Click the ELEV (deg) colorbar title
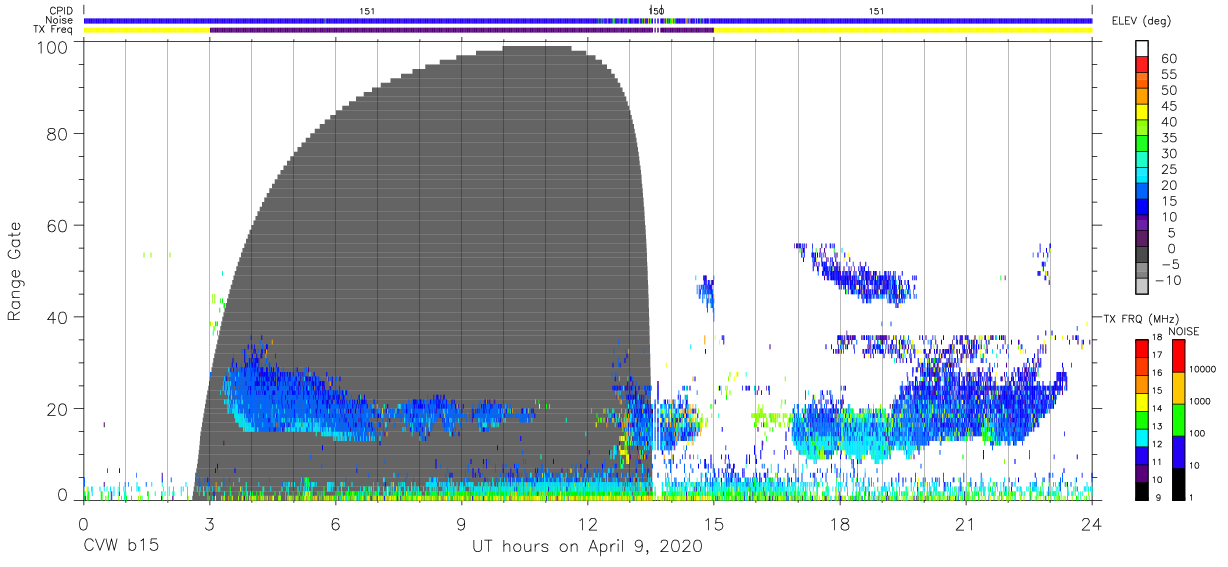The width and height of the screenshot is (1228, 567). (x=1141, y=21)
